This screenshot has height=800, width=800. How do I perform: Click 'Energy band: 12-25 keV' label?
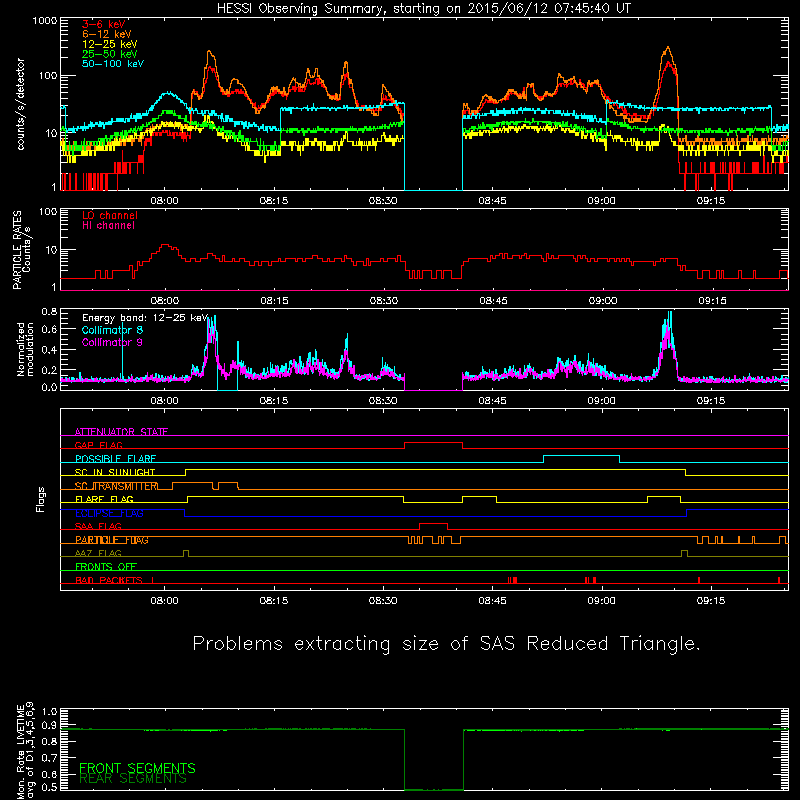pyautogui.click(x=145, y=318)
